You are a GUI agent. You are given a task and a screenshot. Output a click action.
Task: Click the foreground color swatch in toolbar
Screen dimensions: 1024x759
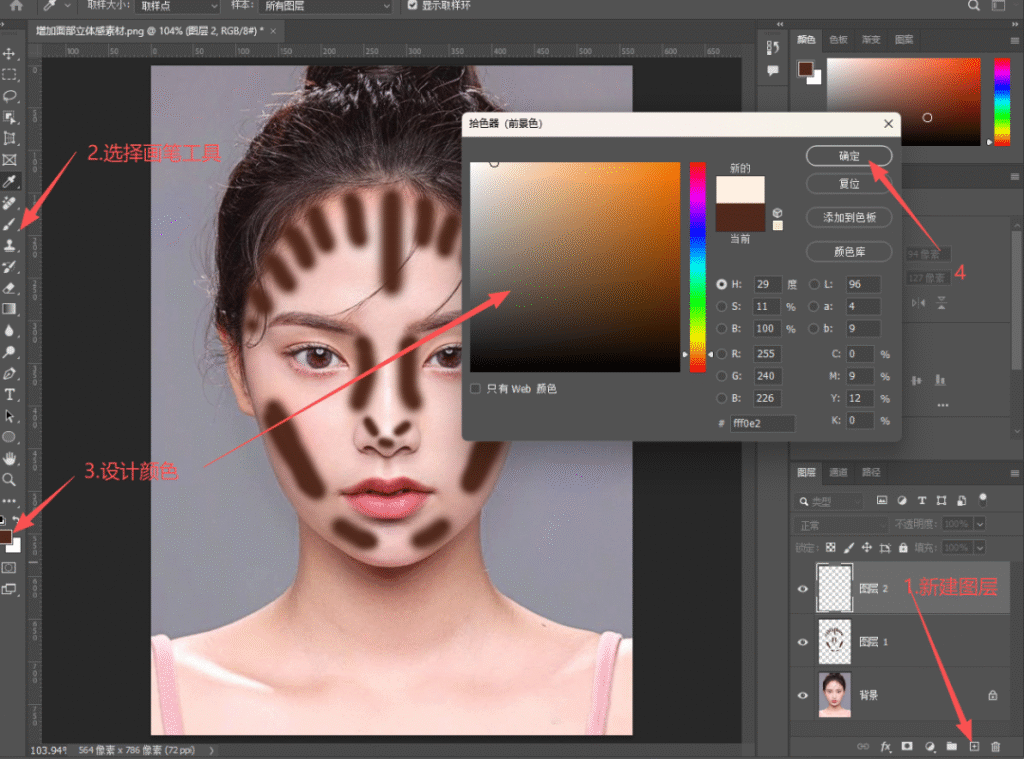pos(5,537)
